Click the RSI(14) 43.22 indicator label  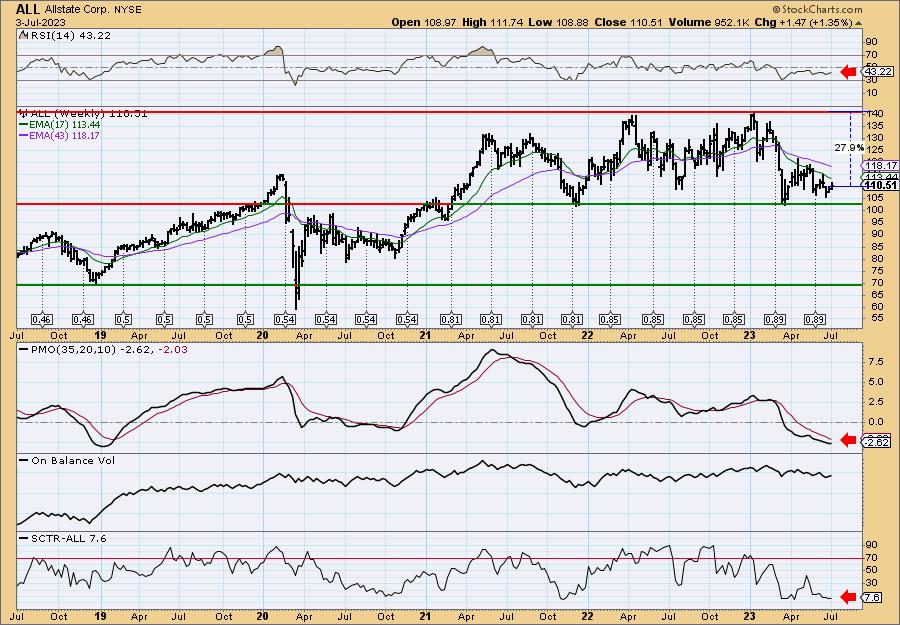[70, 35]
